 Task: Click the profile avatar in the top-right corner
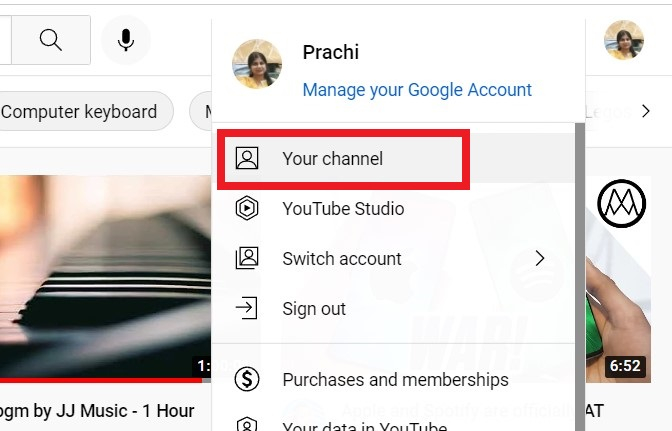pyautogui.click(x=623, y=40)
